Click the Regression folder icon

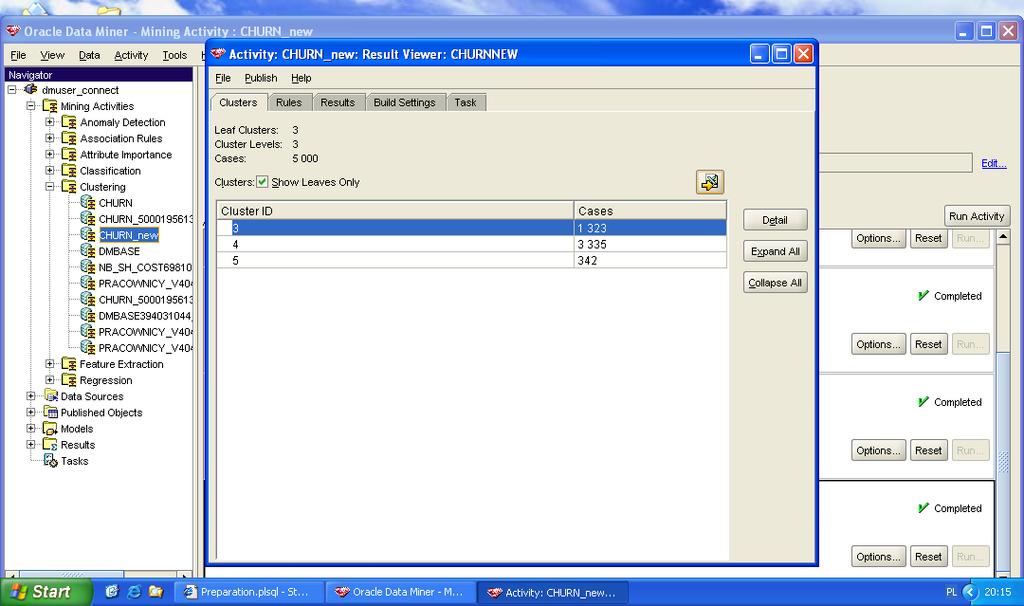69,380
